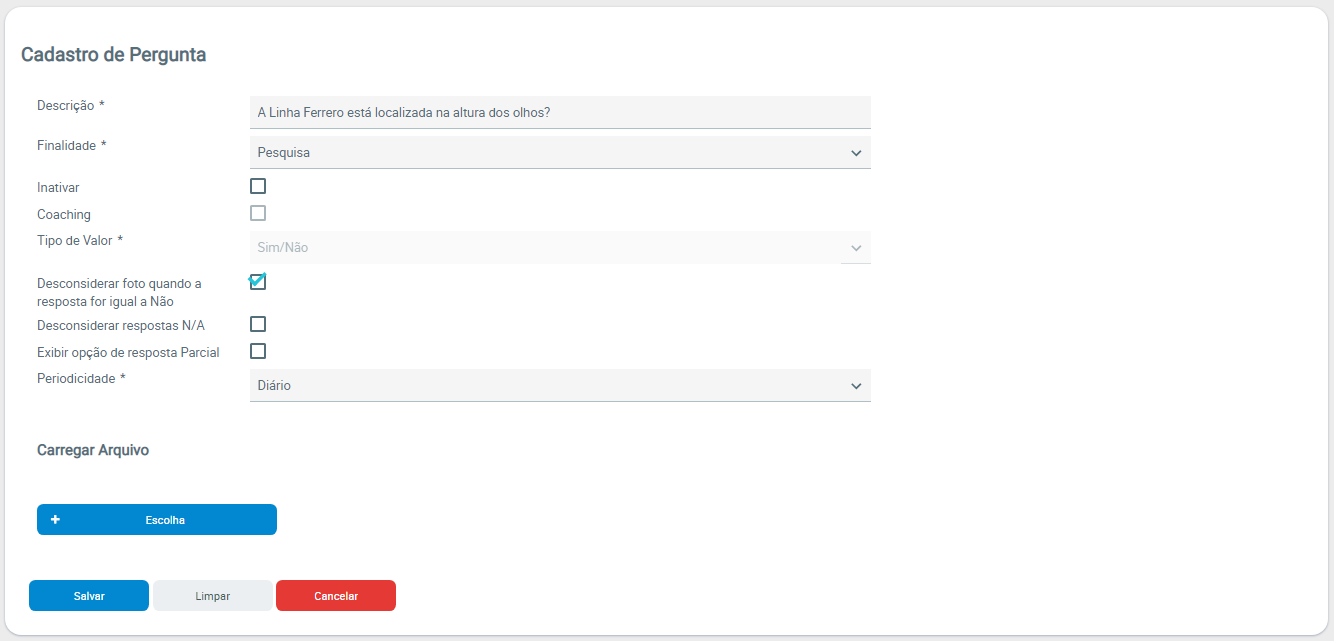Expand the Periodicidade dropdown showing Diário
The width and height of the screenshot is (1334, 641).
tap(550, 386)
